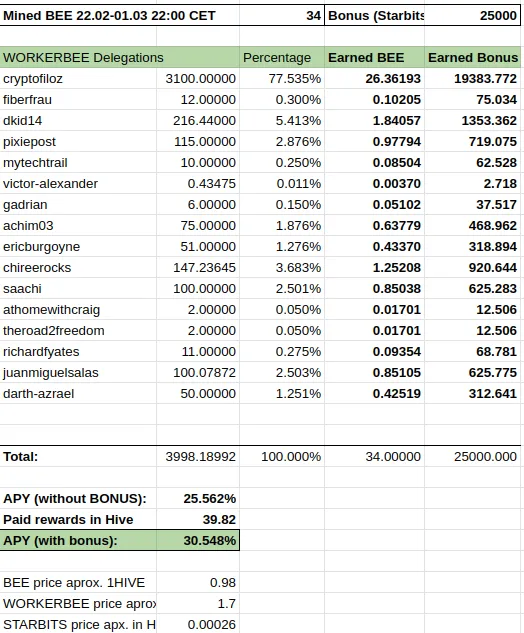Select total bonus 25000.000
524x633 pixels.
[x=472, y=456]
